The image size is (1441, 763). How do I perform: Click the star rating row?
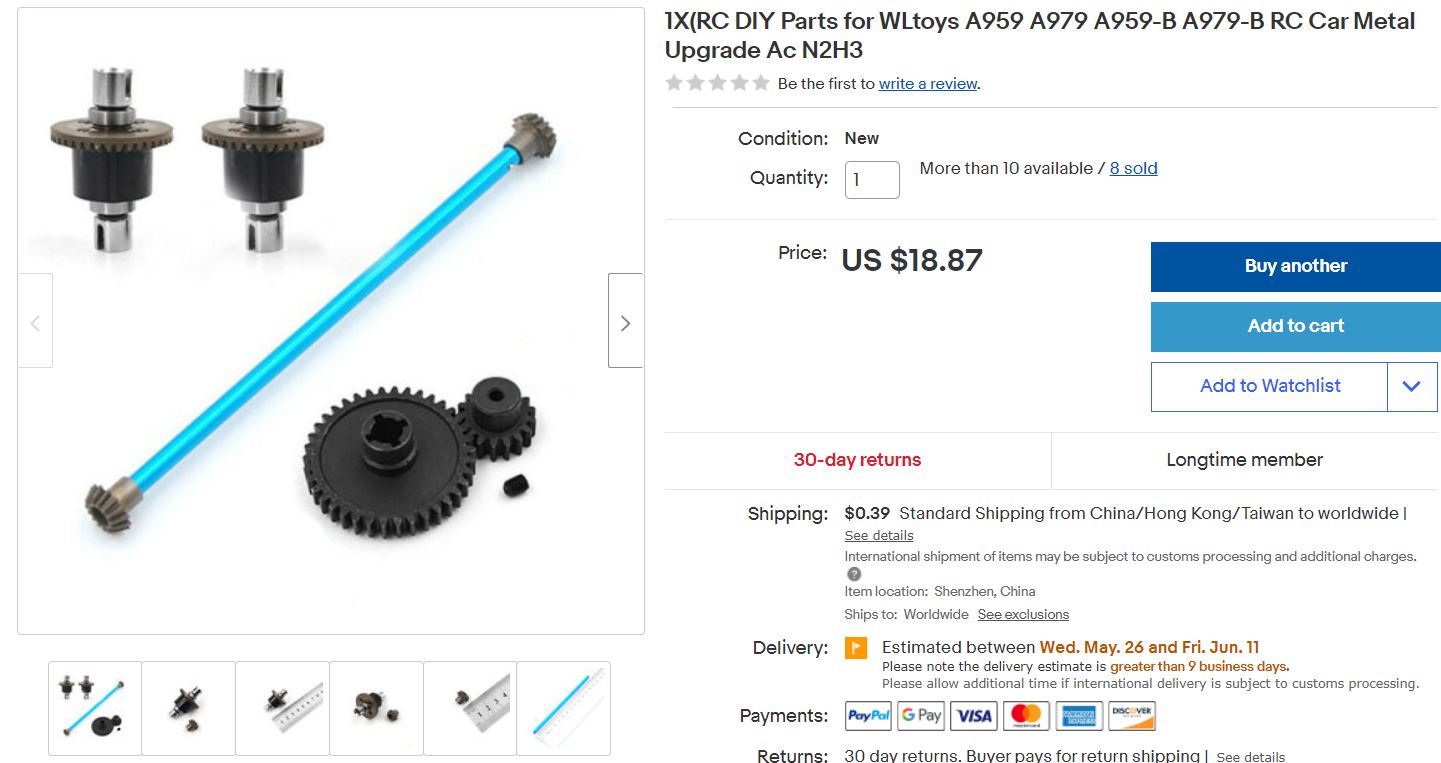pos(717,83)
